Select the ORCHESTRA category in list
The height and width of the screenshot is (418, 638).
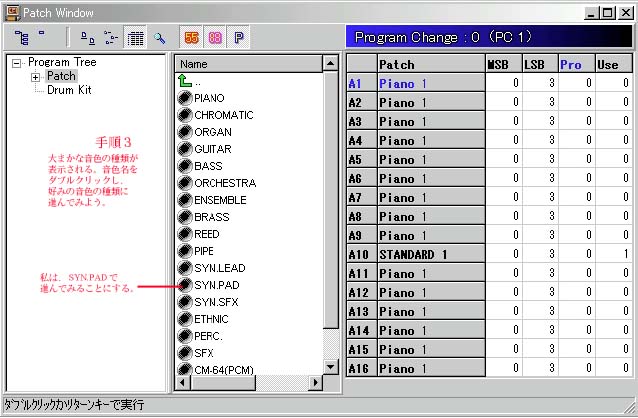click(x=225, y=183)
